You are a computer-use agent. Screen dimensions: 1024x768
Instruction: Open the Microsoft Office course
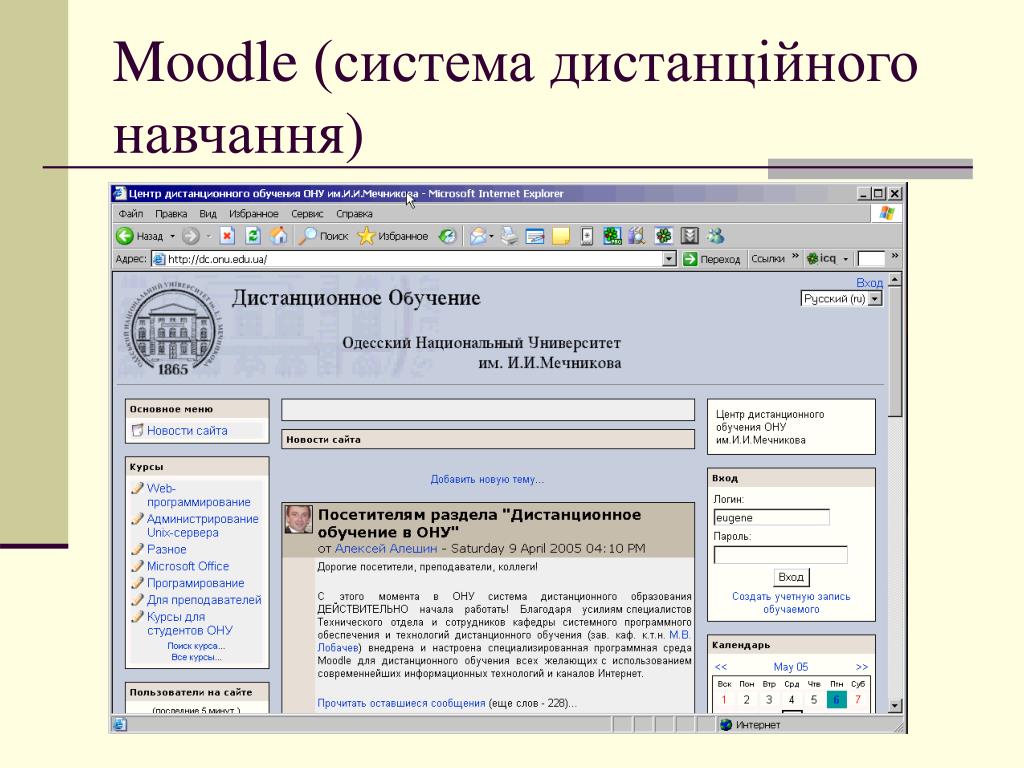(x=188, y=566)
